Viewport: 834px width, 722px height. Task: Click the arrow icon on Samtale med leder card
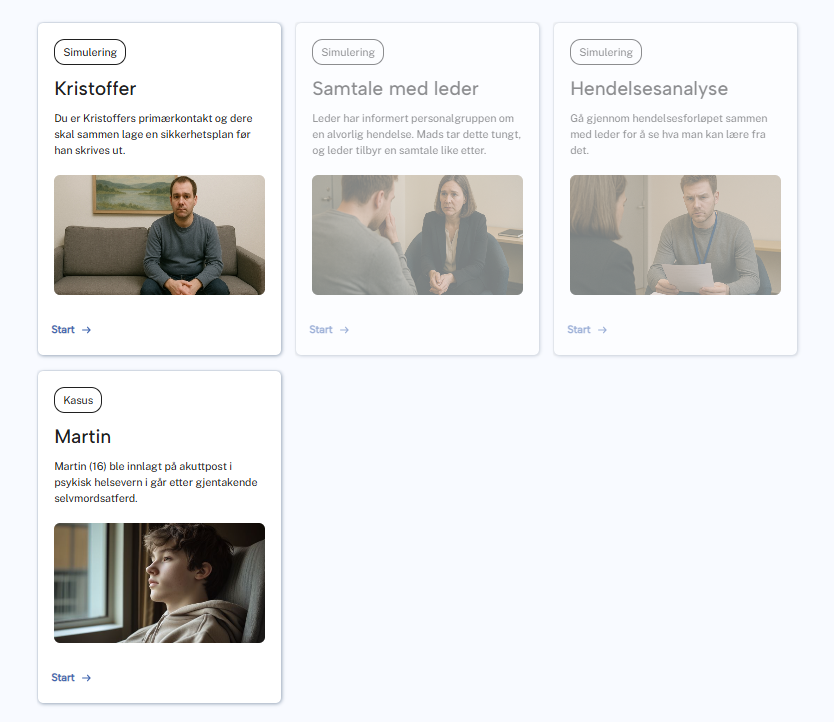tap(345, 330)
